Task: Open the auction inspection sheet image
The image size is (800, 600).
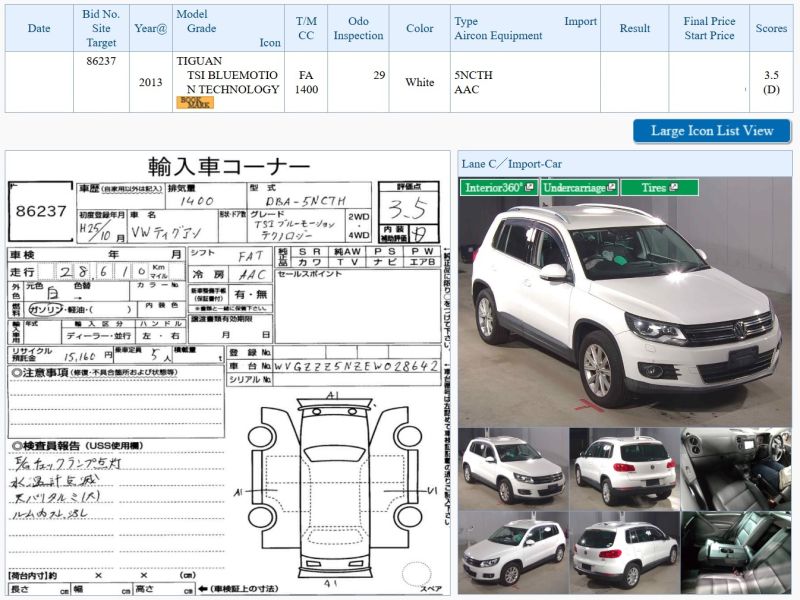Action: [228, 373]
